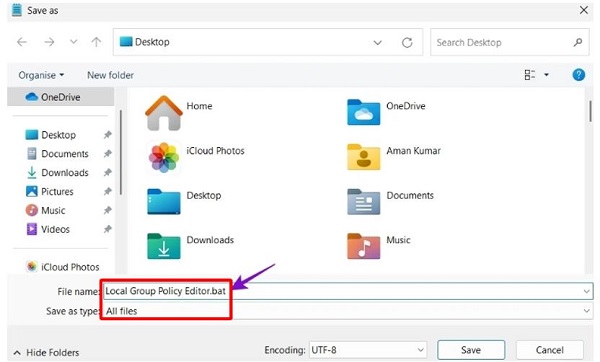Screen dimensions: 600x362
Task: Select Desktop in the sidebar quick access
Action: [59, 135]
